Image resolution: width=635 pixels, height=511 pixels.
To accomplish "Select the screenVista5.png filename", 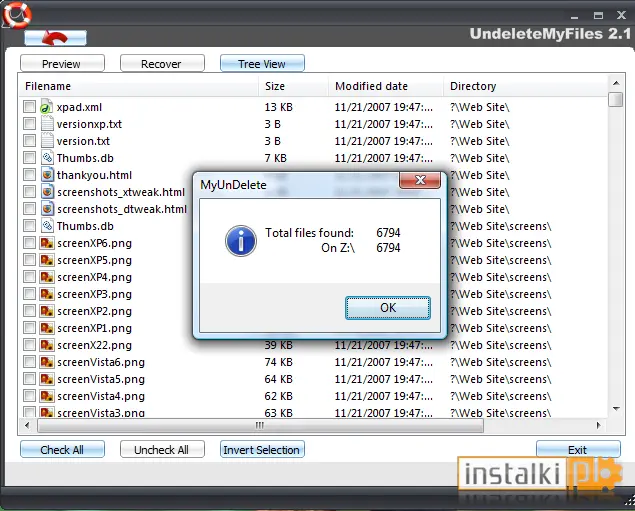I will [x=101, y=379].
